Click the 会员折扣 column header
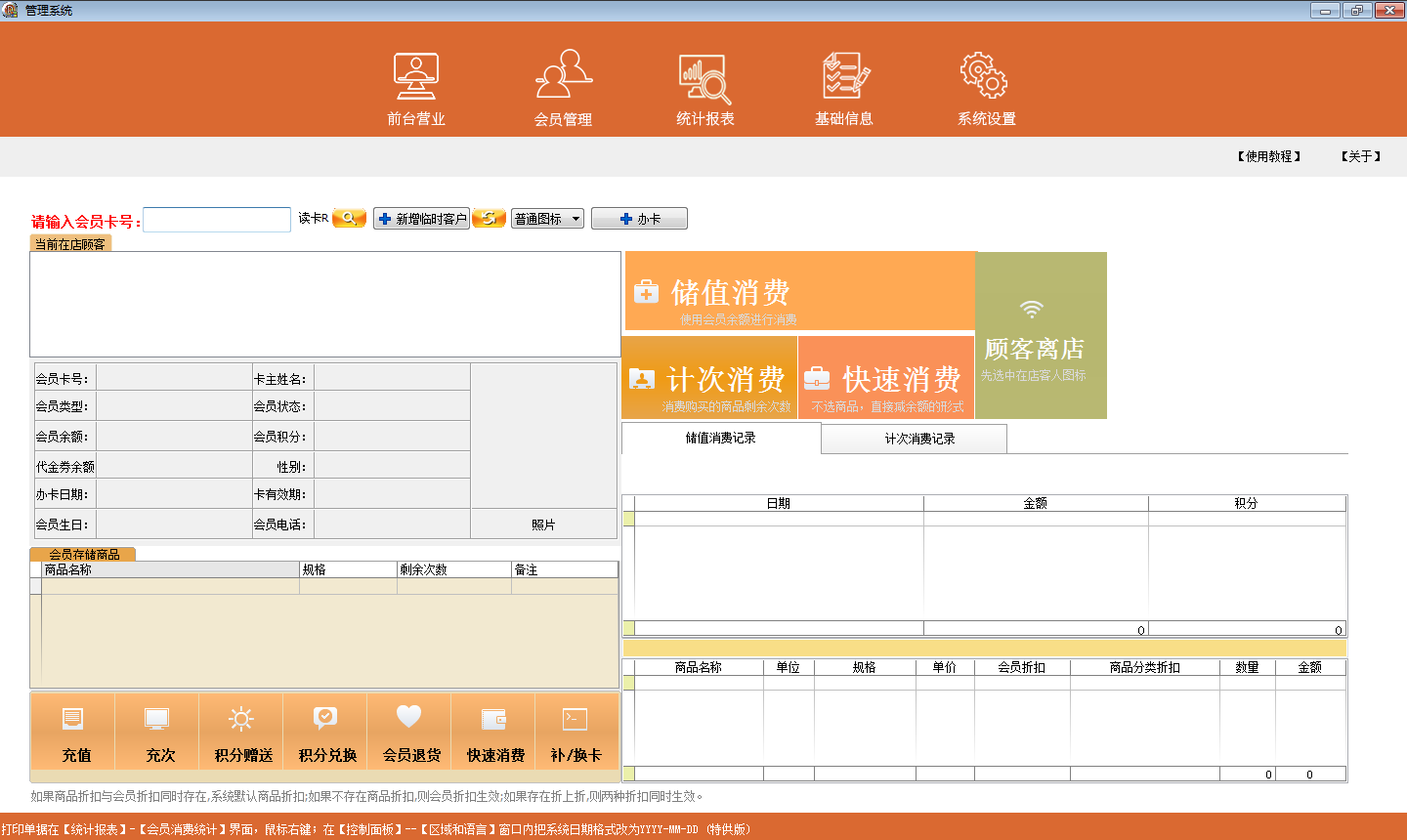Image resolution: width=1407 pixels, height=840 pixels. pos(1022,667)
